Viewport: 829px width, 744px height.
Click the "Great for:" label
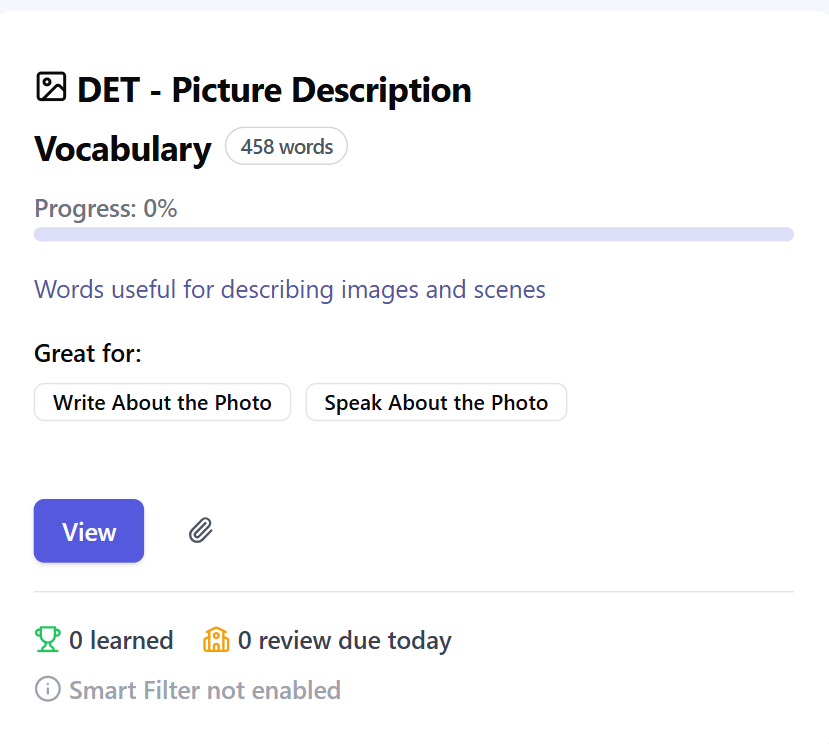[88, 353]
